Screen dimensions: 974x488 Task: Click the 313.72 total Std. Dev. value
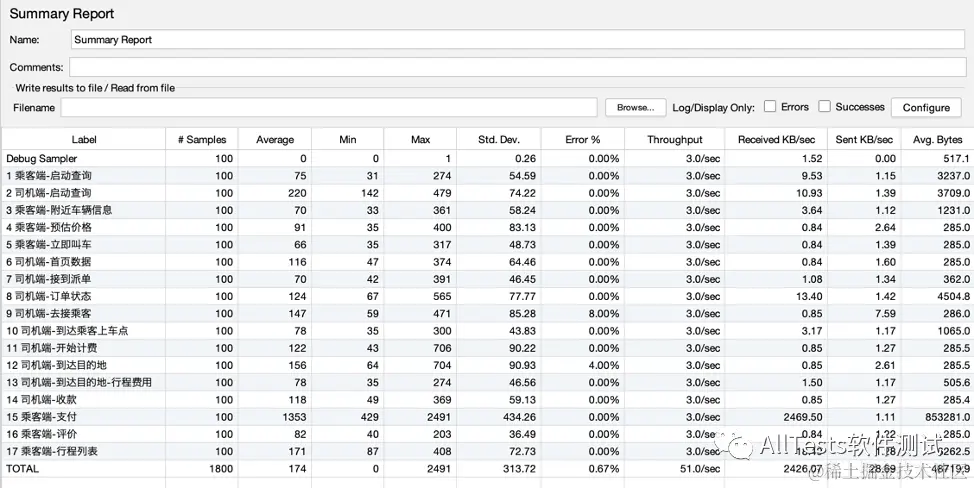tap(519, 469)
